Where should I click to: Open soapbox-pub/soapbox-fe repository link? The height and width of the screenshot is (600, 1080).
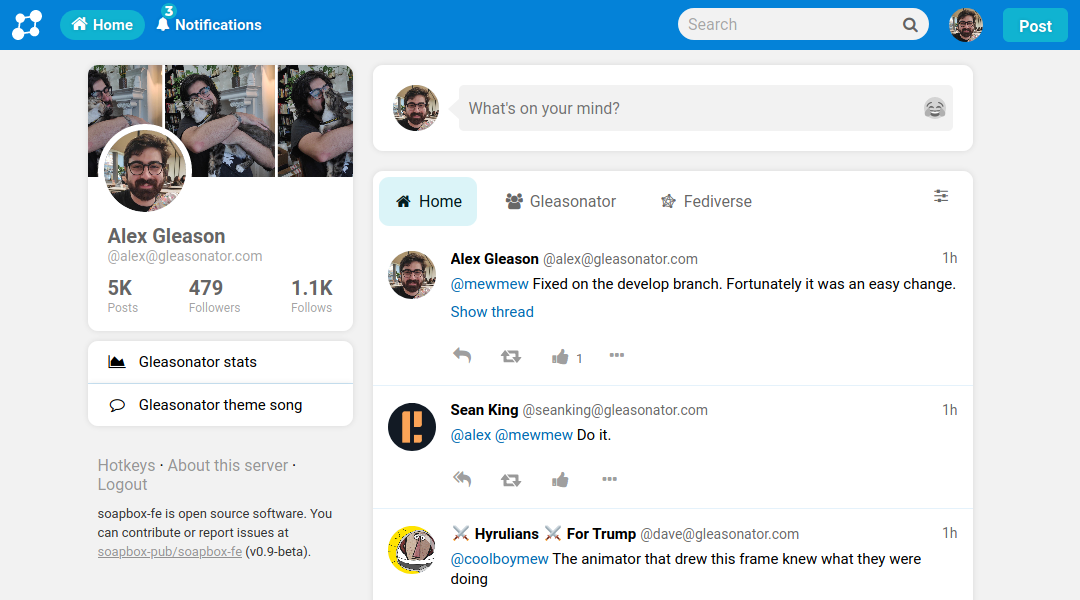click(x=169, y=552)
